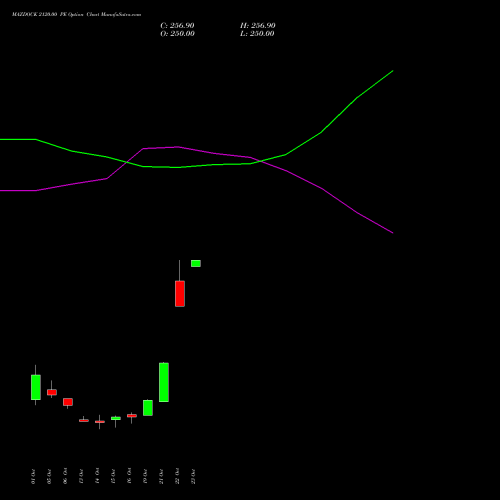Click the chart title text at top left

(76, 15)
